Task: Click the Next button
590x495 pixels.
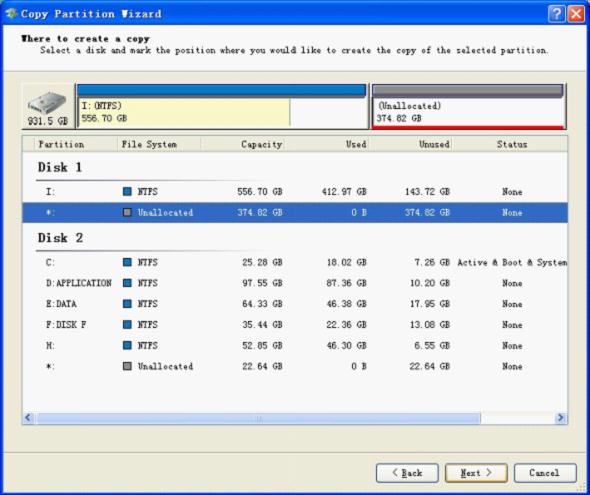Action: tap(476, 473)
